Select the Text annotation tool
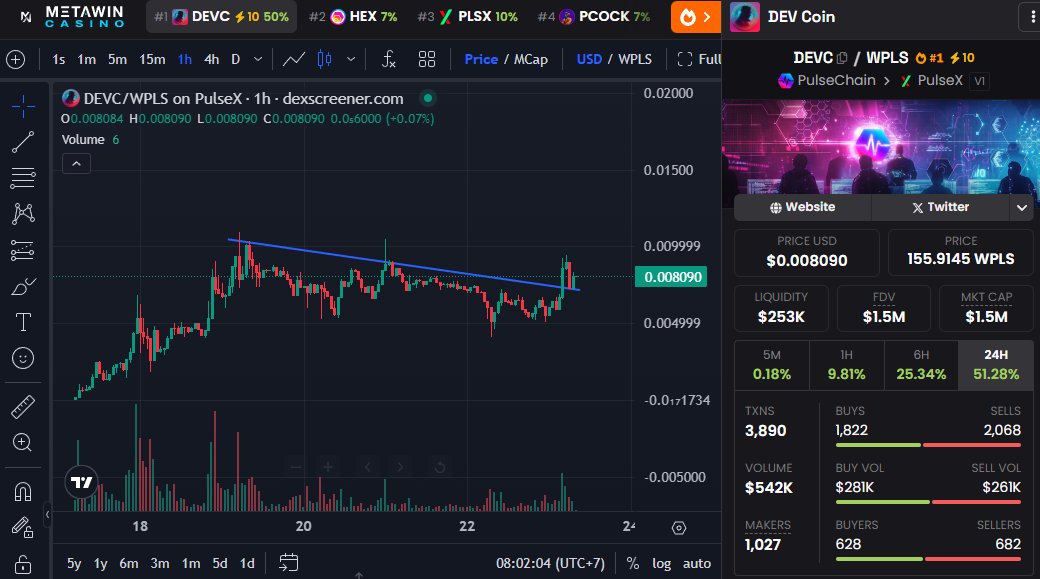 [23, 322]
